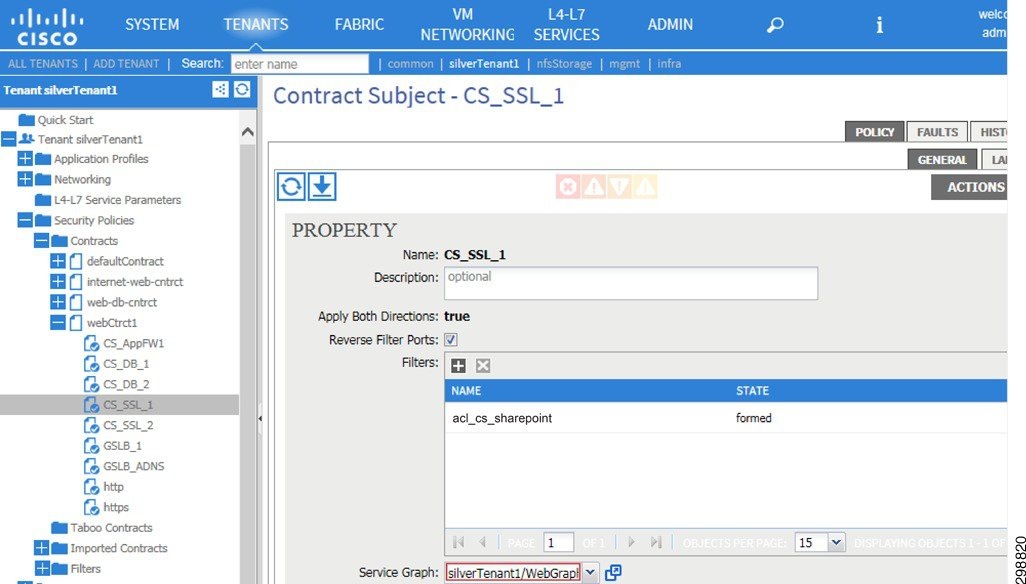
Task: Click the magnifying glass search icon
Action: (774, 23)
